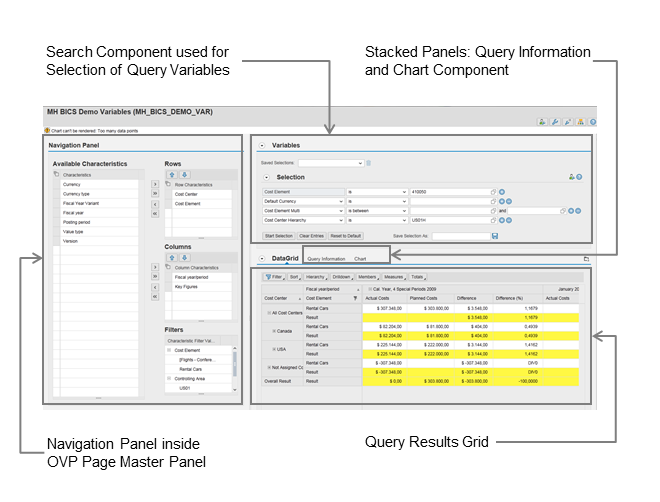Click the second value field after 'and'
Image resolution: width=660 pixels, height=502 pixels.
(x=537, y=211)
